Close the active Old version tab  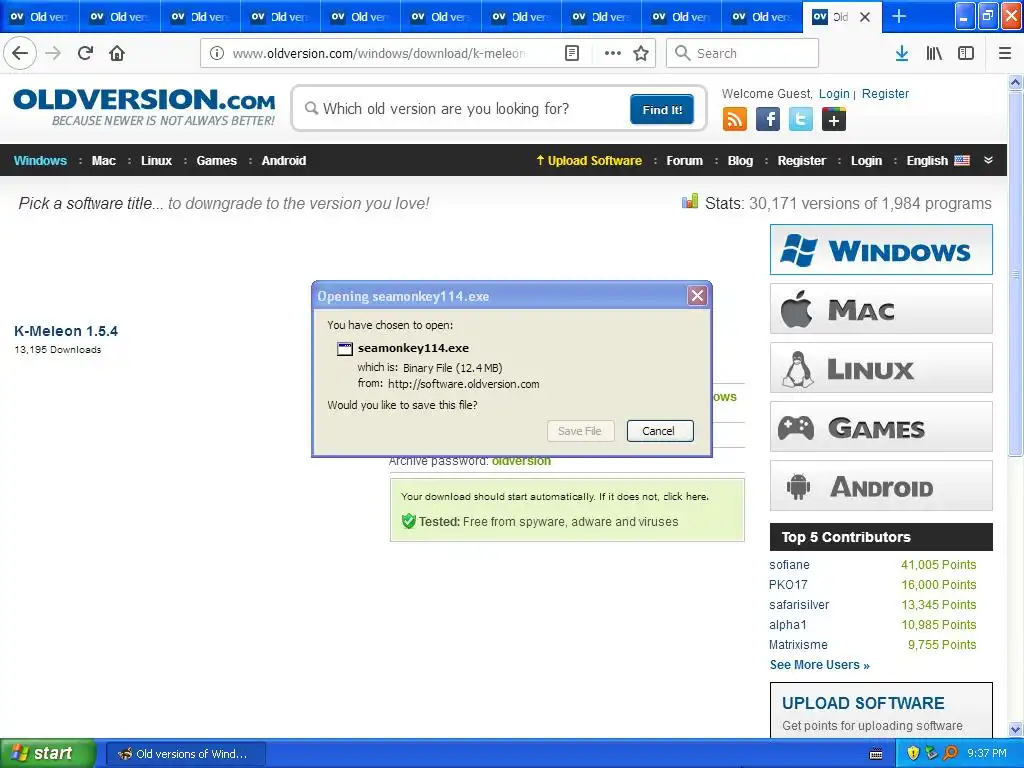pos(865,17)
